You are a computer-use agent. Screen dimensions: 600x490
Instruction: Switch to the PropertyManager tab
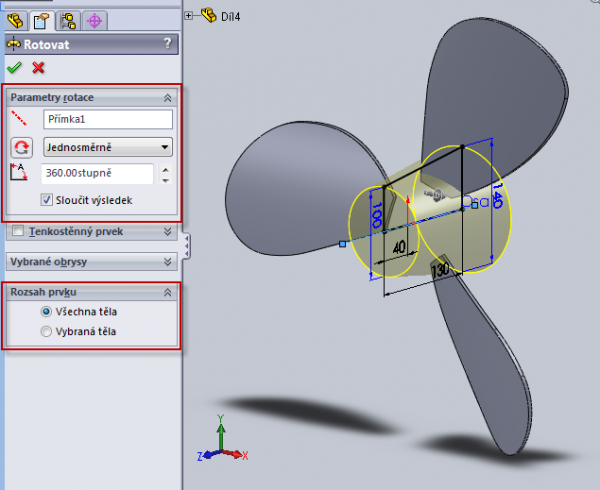pyautogui.click(x=42, y=19)
